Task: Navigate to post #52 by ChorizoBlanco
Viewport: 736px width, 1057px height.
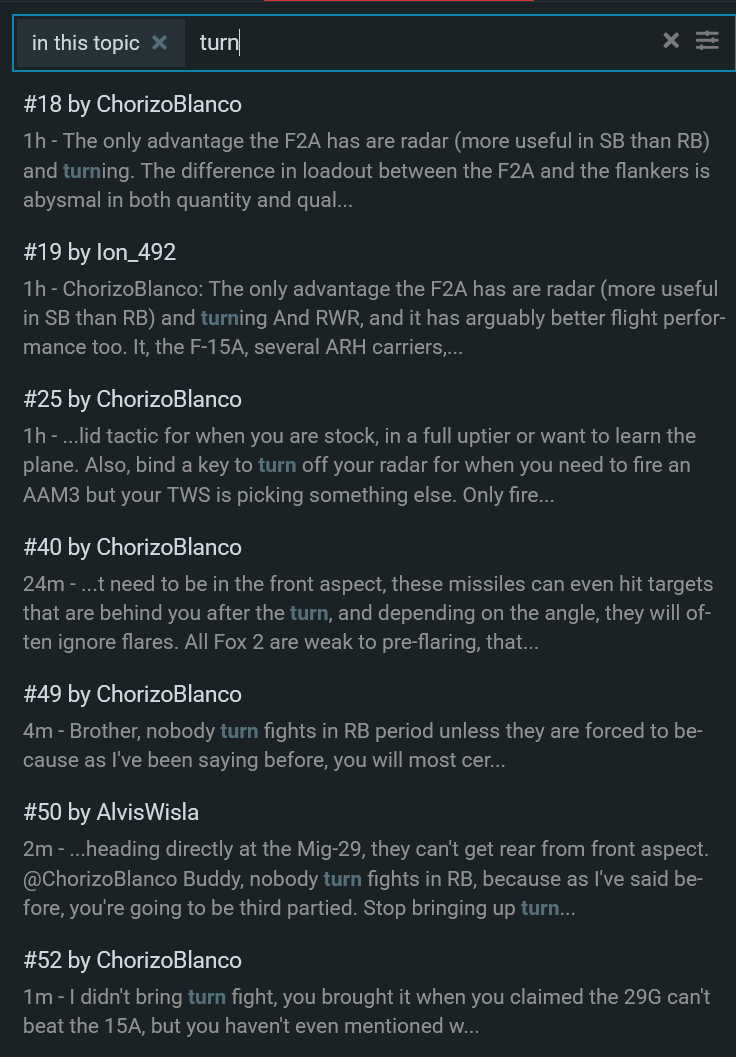Action: click(132, 960)
